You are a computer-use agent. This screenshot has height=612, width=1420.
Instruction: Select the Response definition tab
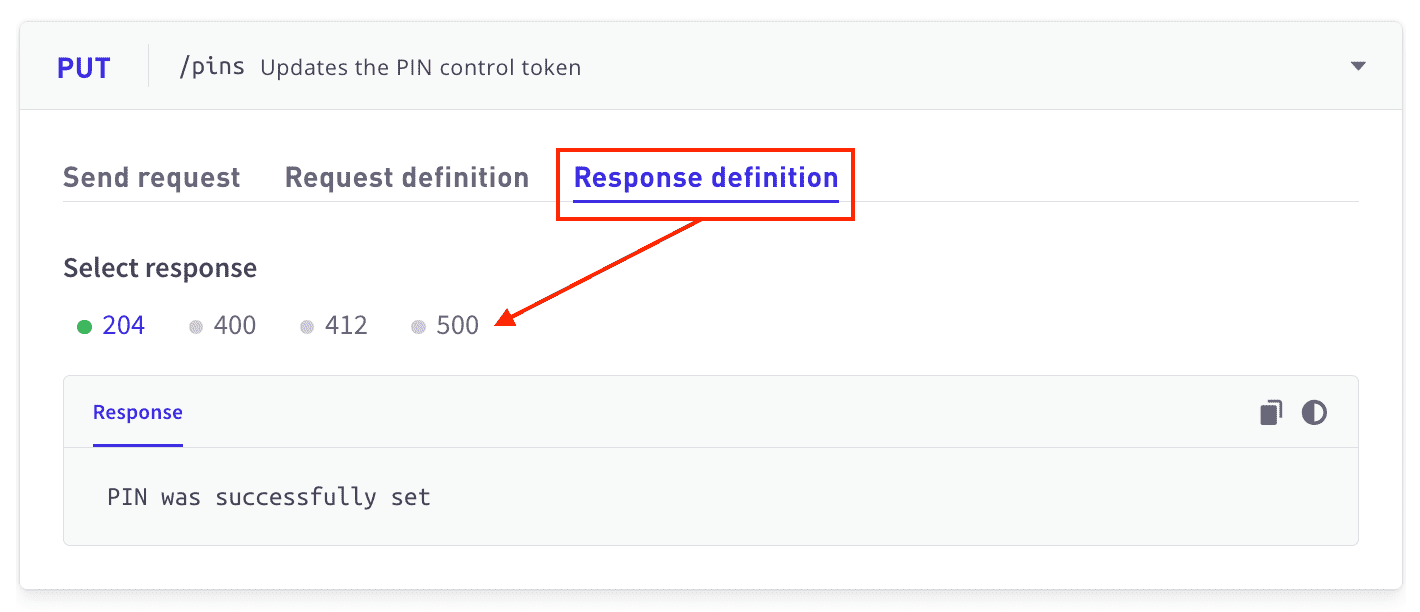(x=705, y=177)
